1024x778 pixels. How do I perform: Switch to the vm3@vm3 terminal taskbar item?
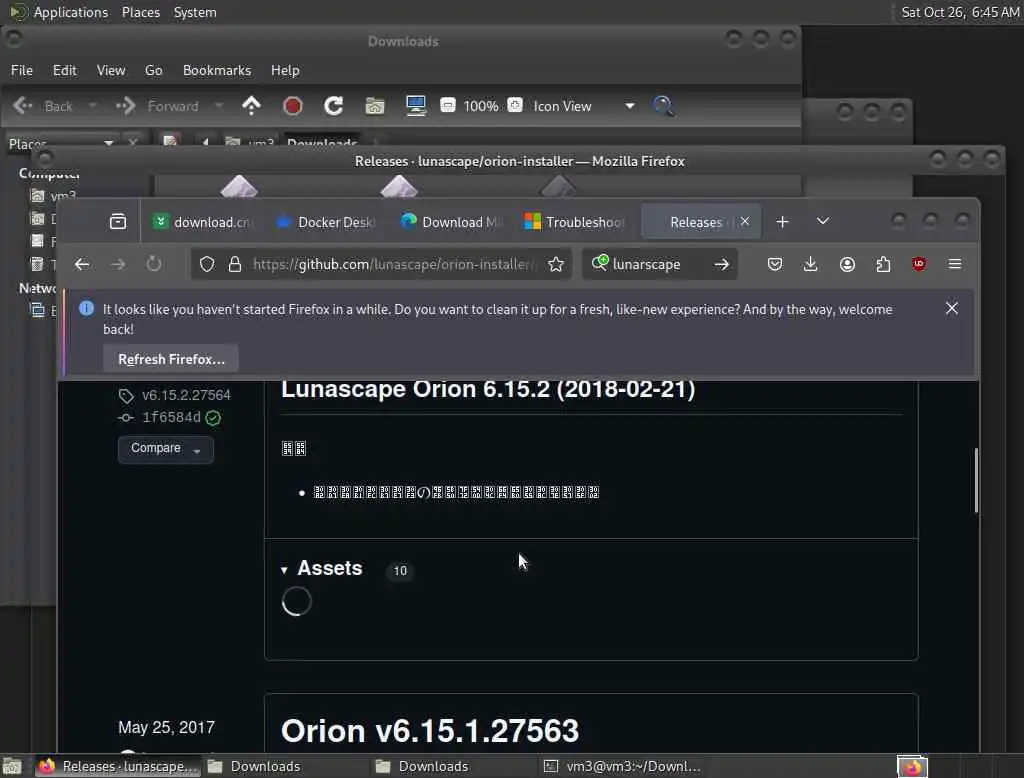pyautogui.click(x=623, y=766)
